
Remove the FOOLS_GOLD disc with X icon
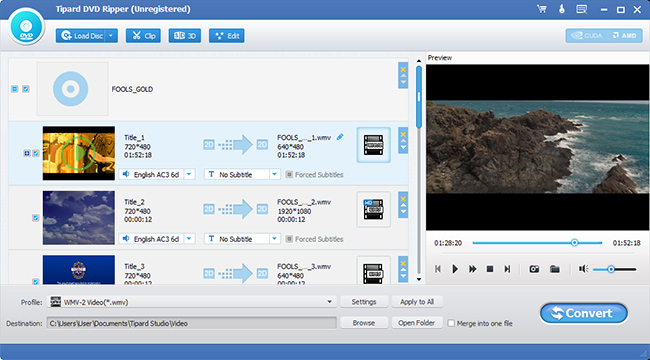click(x=403, y=69)
